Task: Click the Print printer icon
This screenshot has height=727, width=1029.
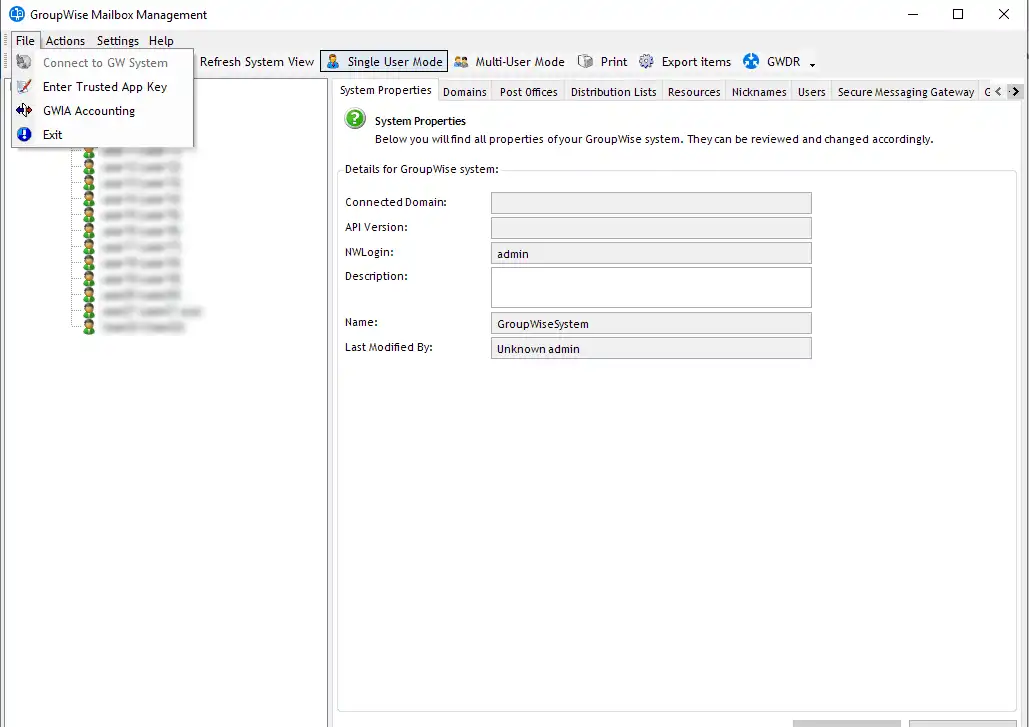Action: [x=585, y=62]
